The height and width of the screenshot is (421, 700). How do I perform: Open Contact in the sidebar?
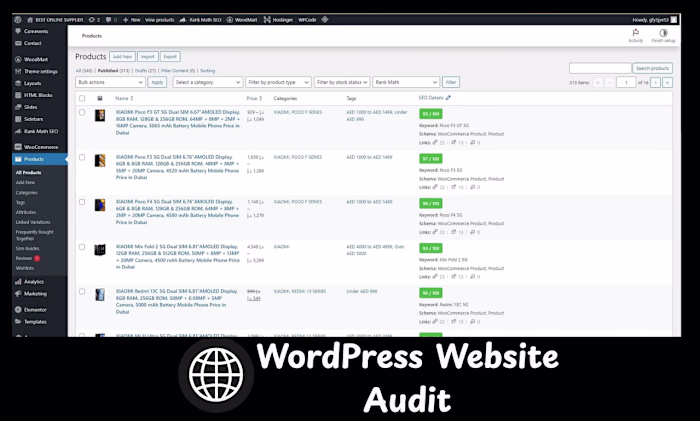tap(32, 43)
